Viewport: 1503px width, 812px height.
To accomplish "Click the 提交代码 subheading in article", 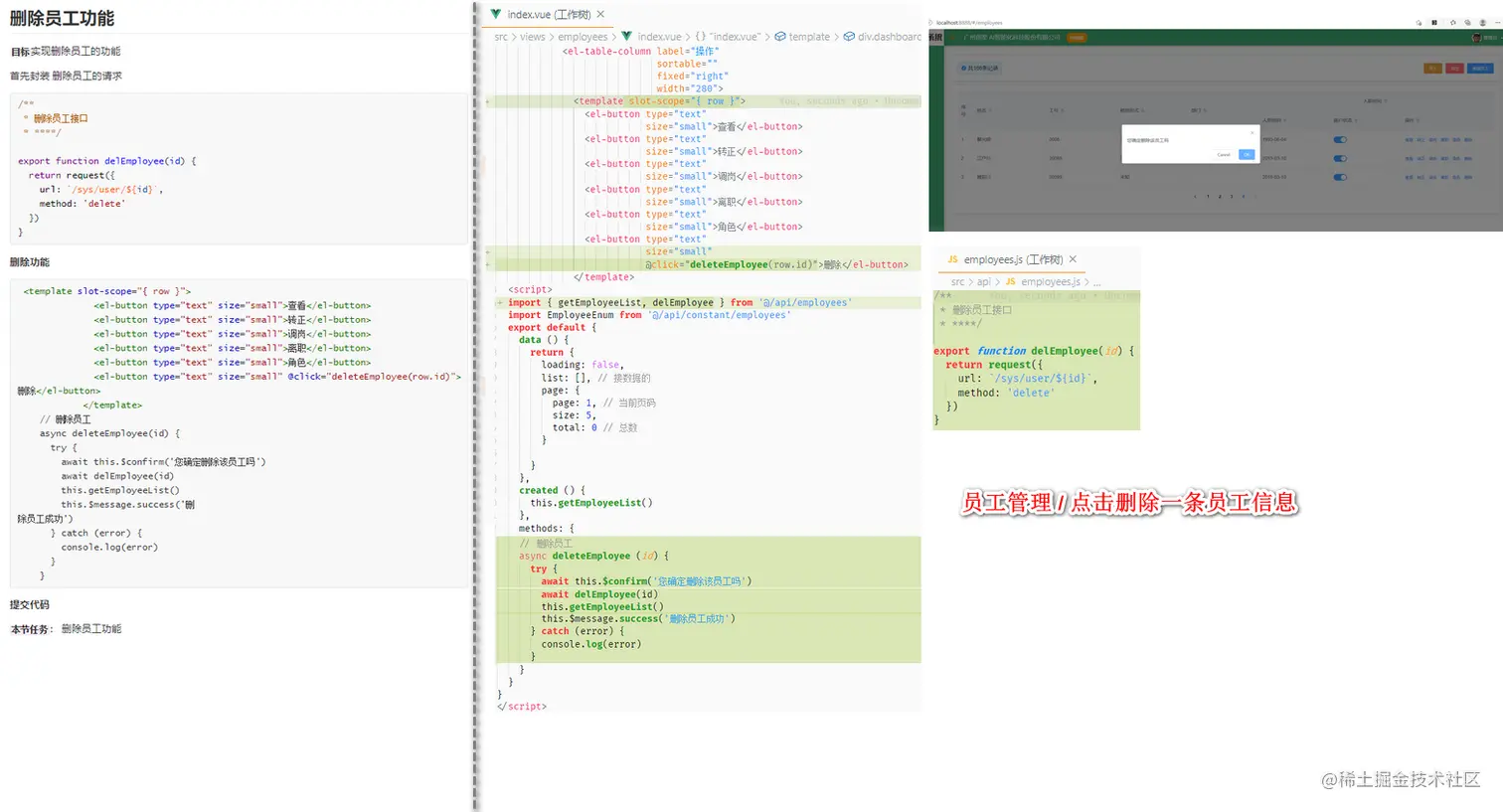I will coord(30,604).
